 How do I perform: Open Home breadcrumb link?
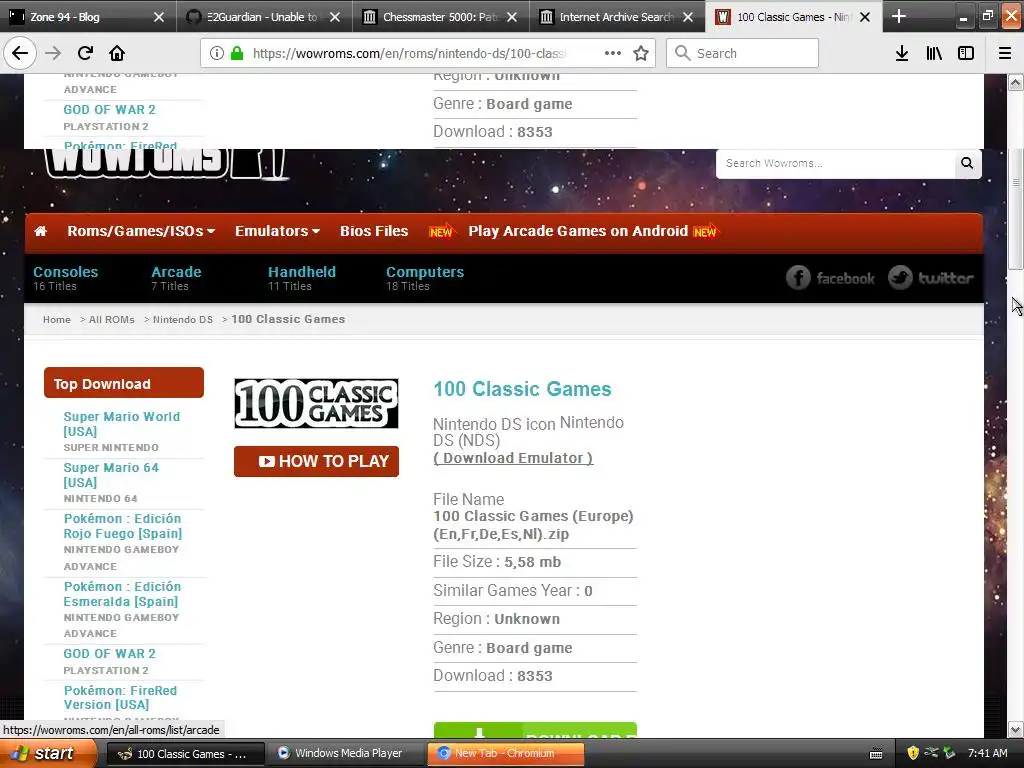point(57,319)
